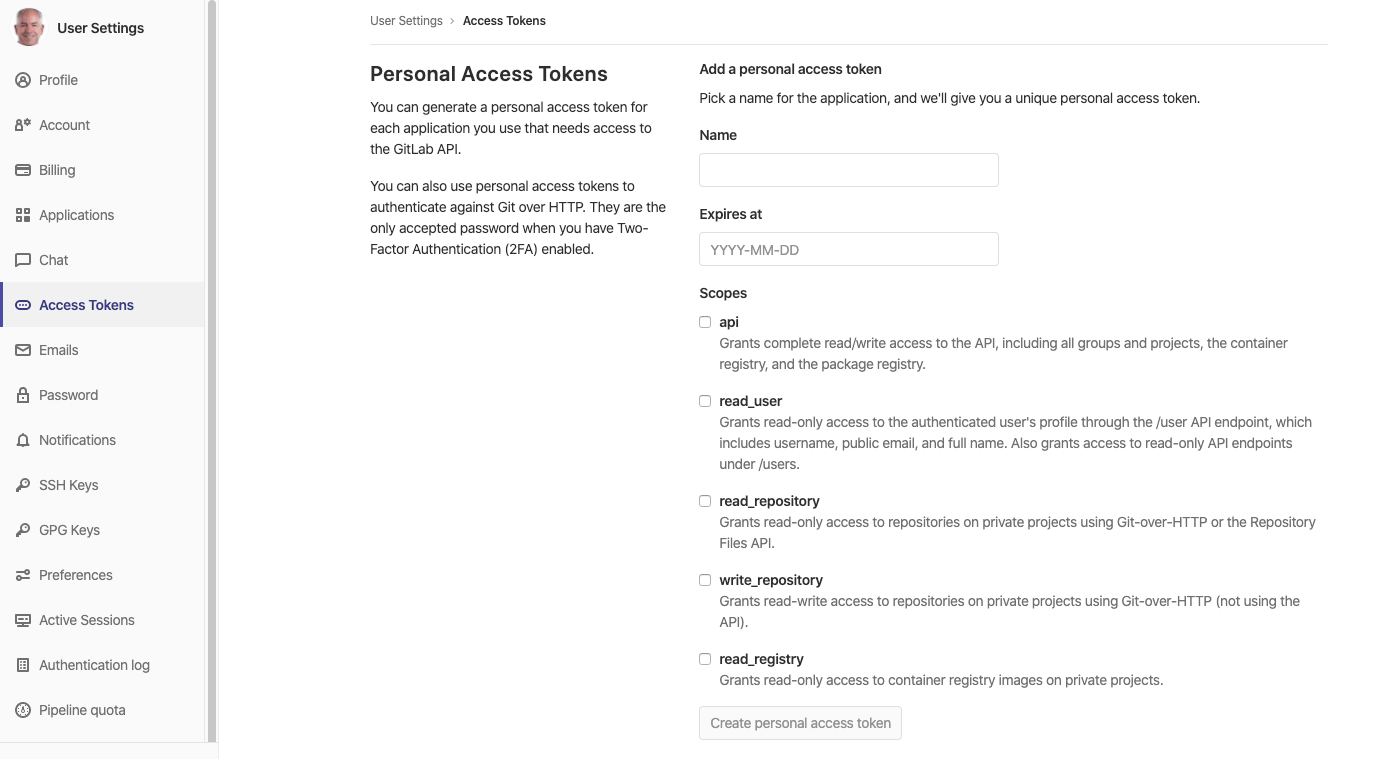Click the GPG Keys icon

tap(22, 530)
